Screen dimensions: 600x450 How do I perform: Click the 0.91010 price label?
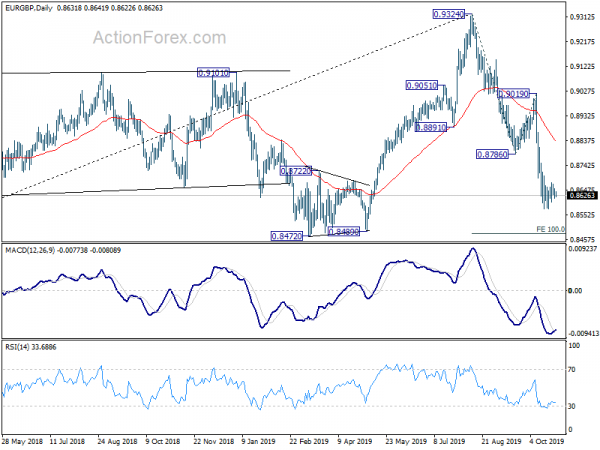(x=213, y=73)
